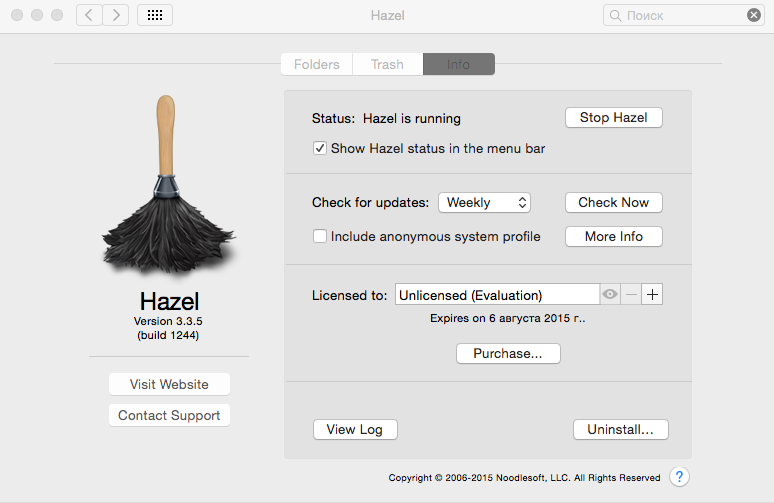Screen dimensions: 774x503
Task: Click the forward navigation arrow
Action: click(116, 15)
